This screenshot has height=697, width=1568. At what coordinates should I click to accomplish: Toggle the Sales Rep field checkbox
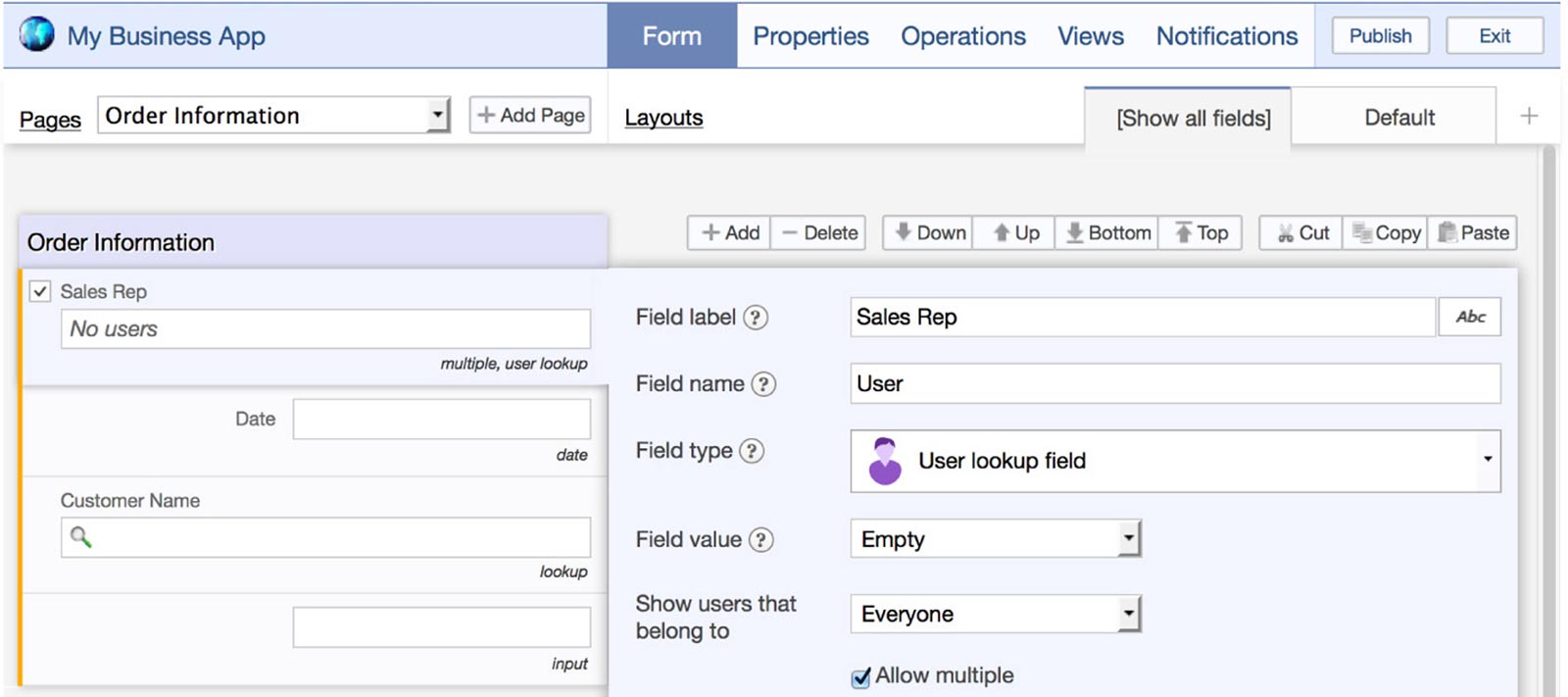[x=40, y=291]
